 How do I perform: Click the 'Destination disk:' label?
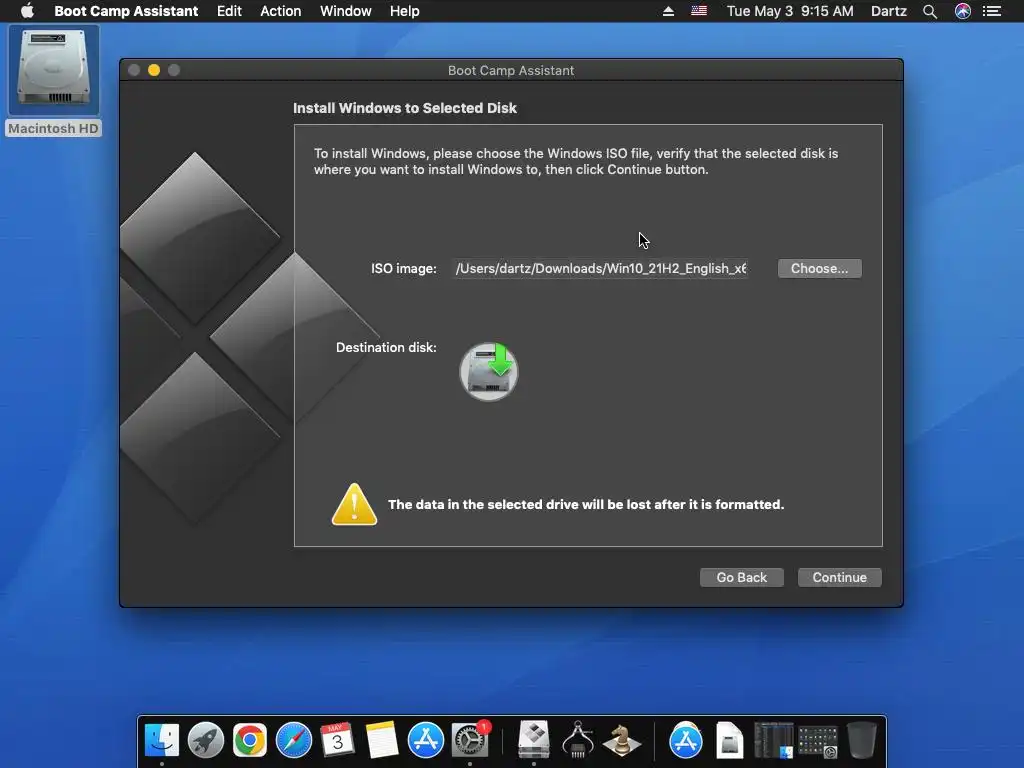pyautogui.click(x=386, y=347)
